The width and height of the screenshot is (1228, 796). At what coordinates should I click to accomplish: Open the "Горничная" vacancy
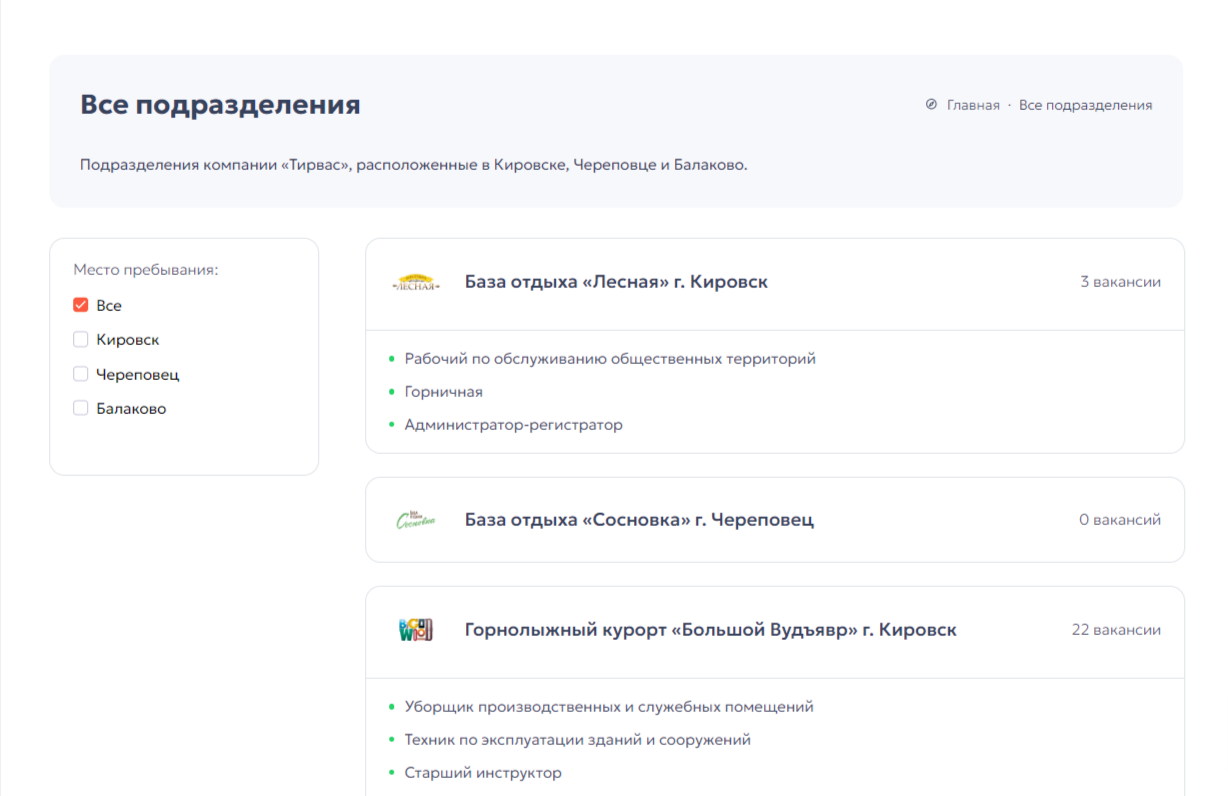pos(443,392)
